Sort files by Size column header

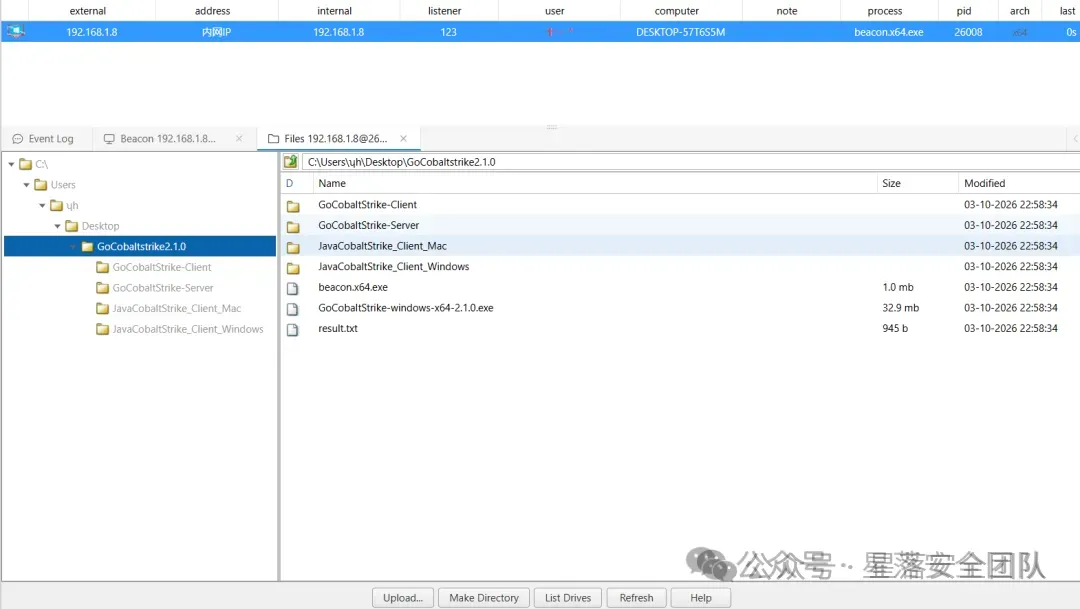pos(917,183)
